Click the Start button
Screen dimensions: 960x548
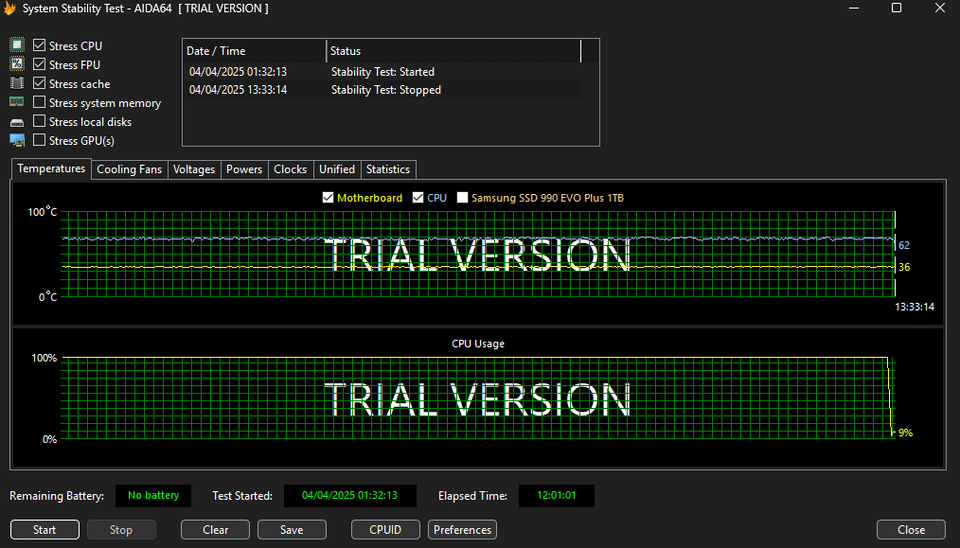[x=45, y=530]
